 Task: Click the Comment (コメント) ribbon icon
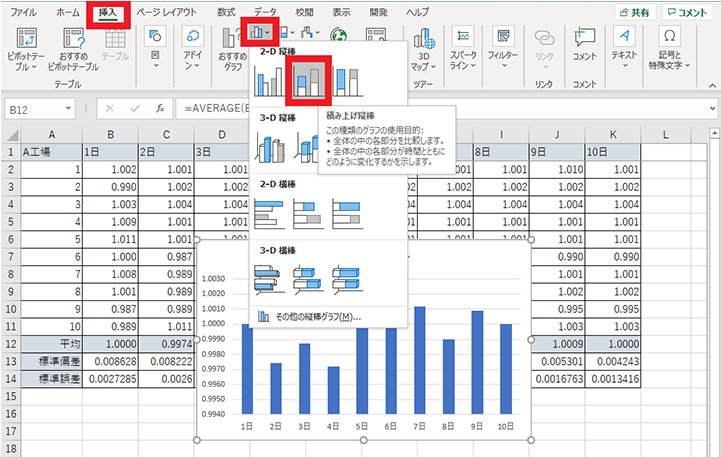(584, 37)
